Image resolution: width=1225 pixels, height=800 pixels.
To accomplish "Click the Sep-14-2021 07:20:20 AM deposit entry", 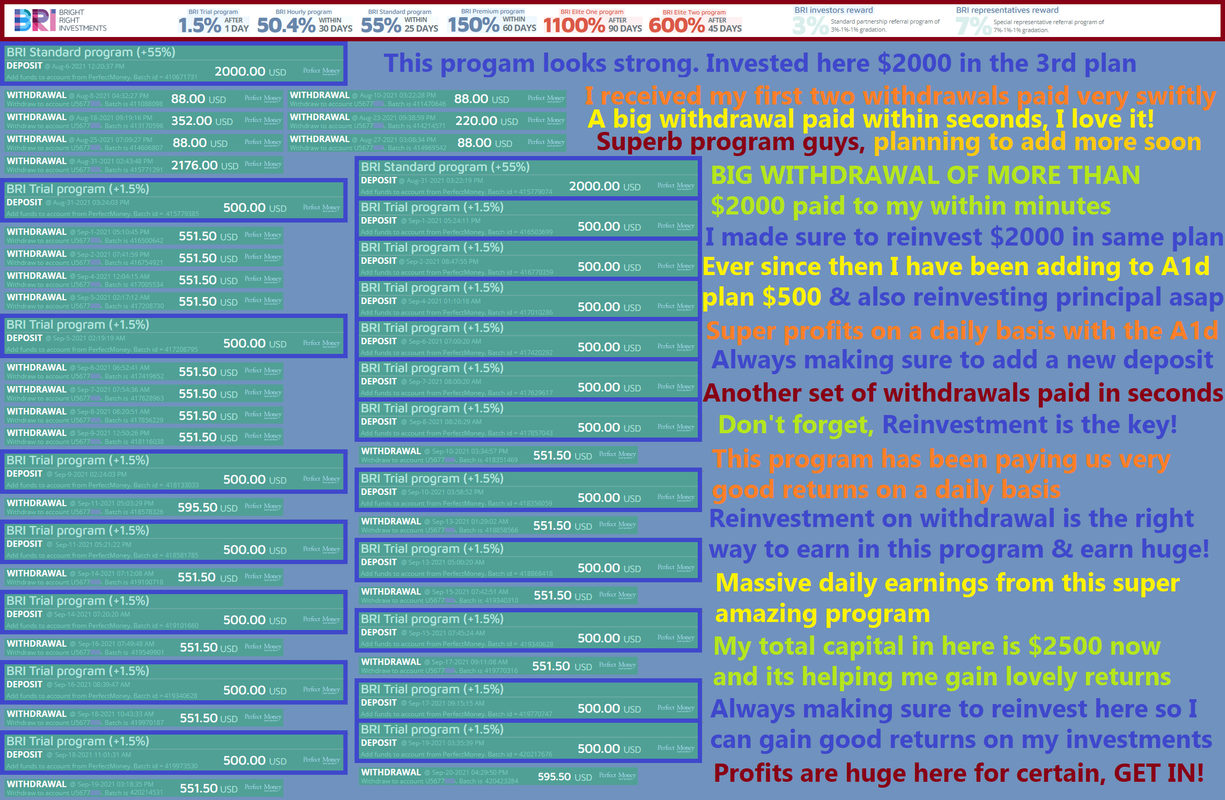I will point(174,613).
